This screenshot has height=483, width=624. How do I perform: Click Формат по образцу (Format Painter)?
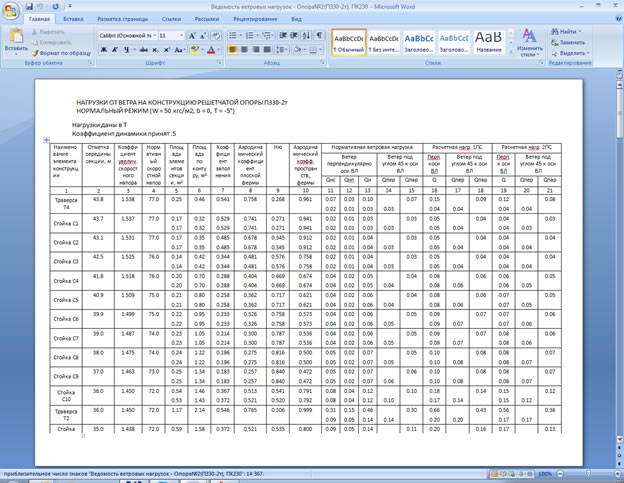pyautogui.click(x=61, y=53)
